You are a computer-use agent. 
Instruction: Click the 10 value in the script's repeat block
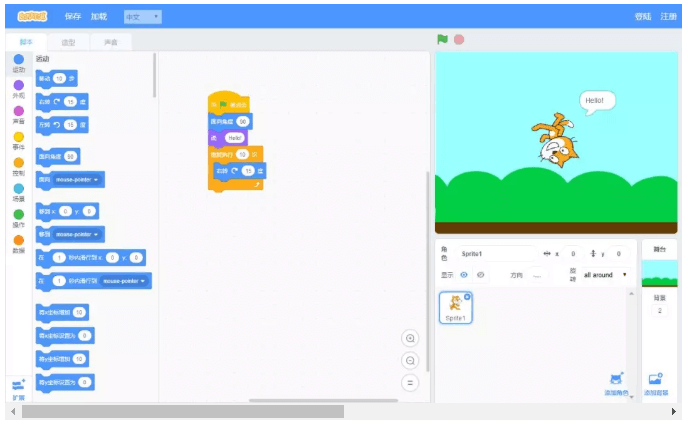point(242,155)
